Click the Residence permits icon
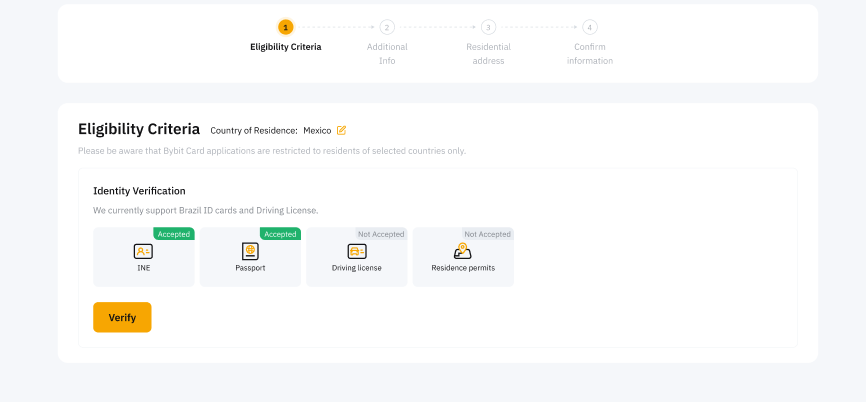 [462, 251]
